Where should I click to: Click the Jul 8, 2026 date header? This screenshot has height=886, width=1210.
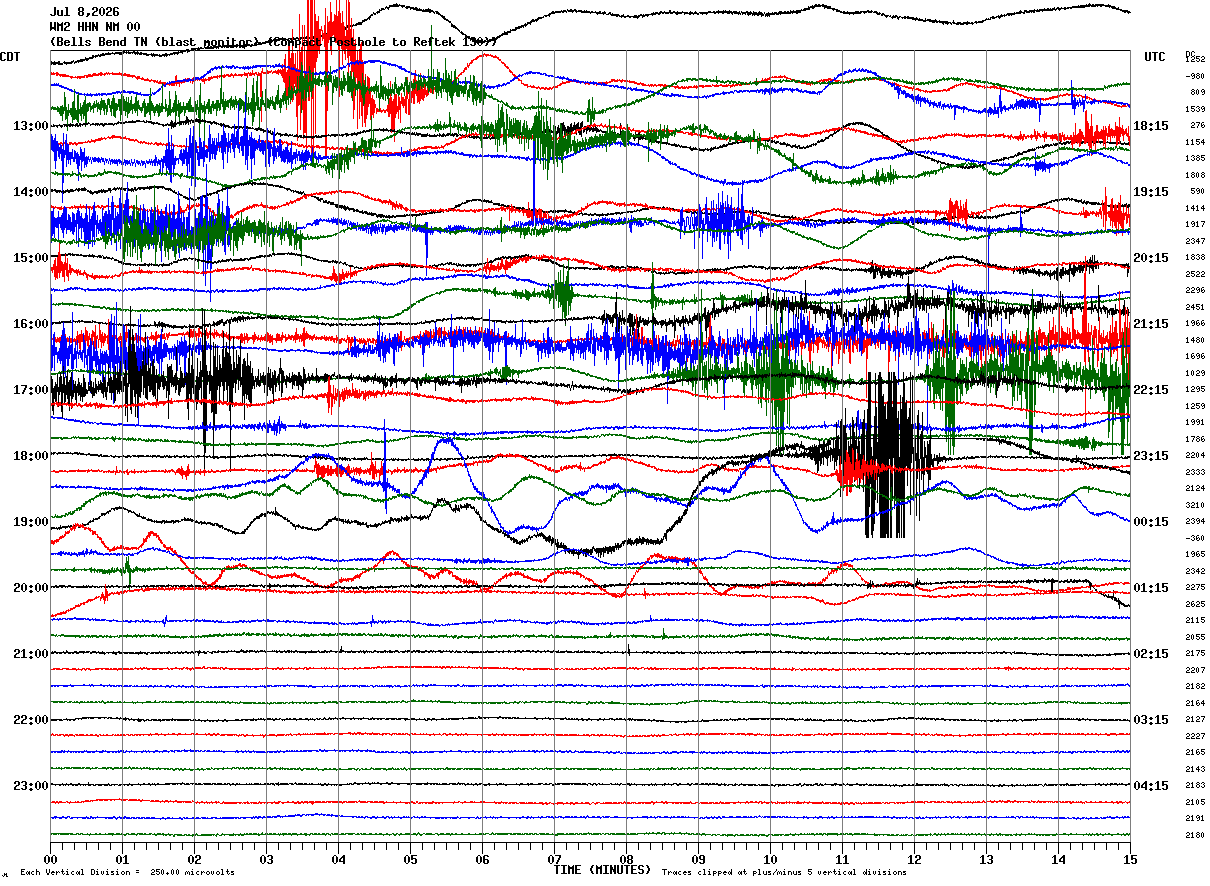pos(85,12)
